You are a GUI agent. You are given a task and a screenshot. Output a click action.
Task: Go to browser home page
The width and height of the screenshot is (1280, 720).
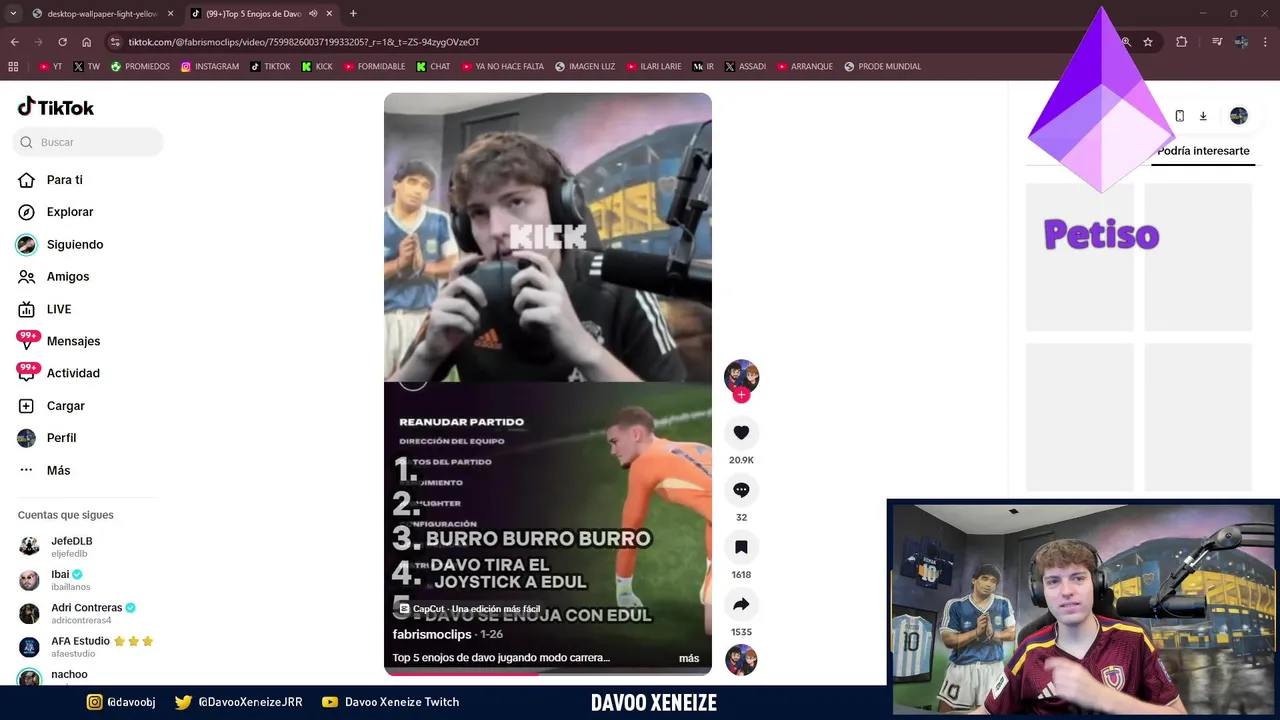pyautogui.click(x=87, y=42)
